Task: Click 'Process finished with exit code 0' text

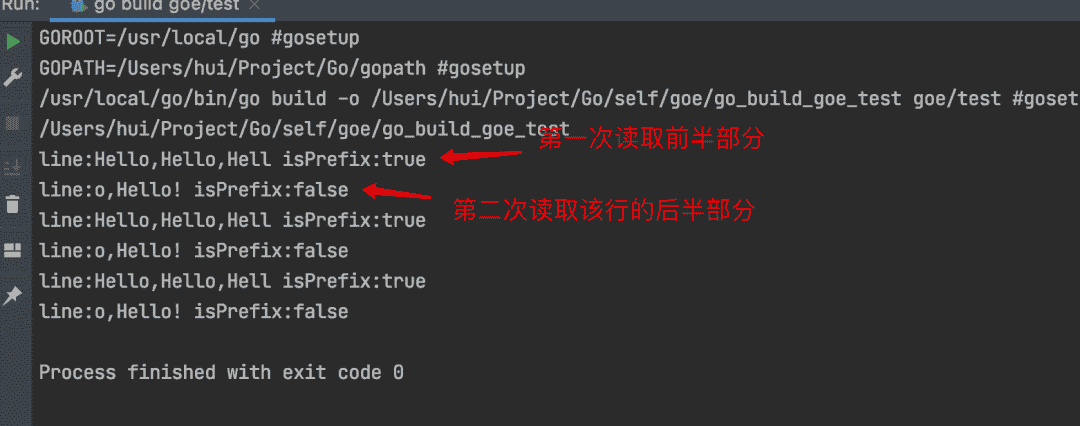Action: click(221, 372)
